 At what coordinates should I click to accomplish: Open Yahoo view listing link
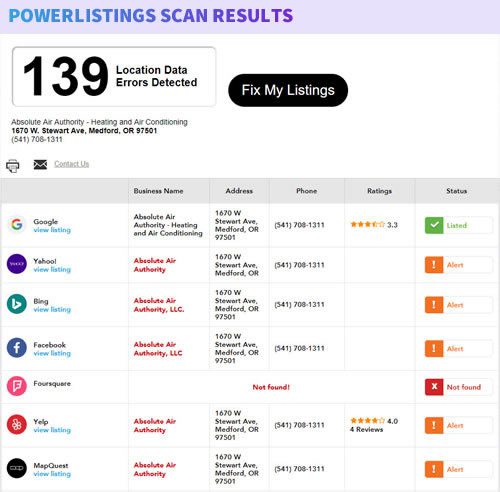click(x=52, y=269)
